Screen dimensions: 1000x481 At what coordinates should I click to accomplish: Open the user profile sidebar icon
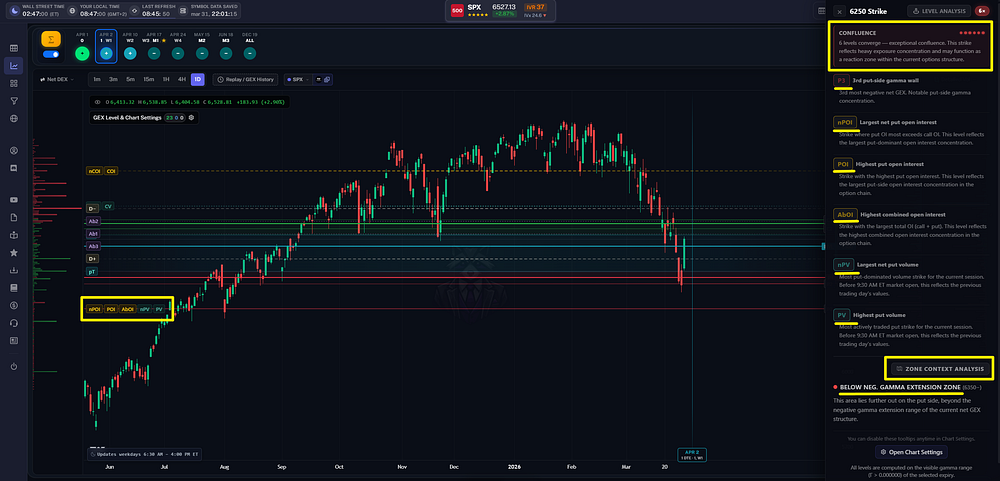[x=13, y=151]
